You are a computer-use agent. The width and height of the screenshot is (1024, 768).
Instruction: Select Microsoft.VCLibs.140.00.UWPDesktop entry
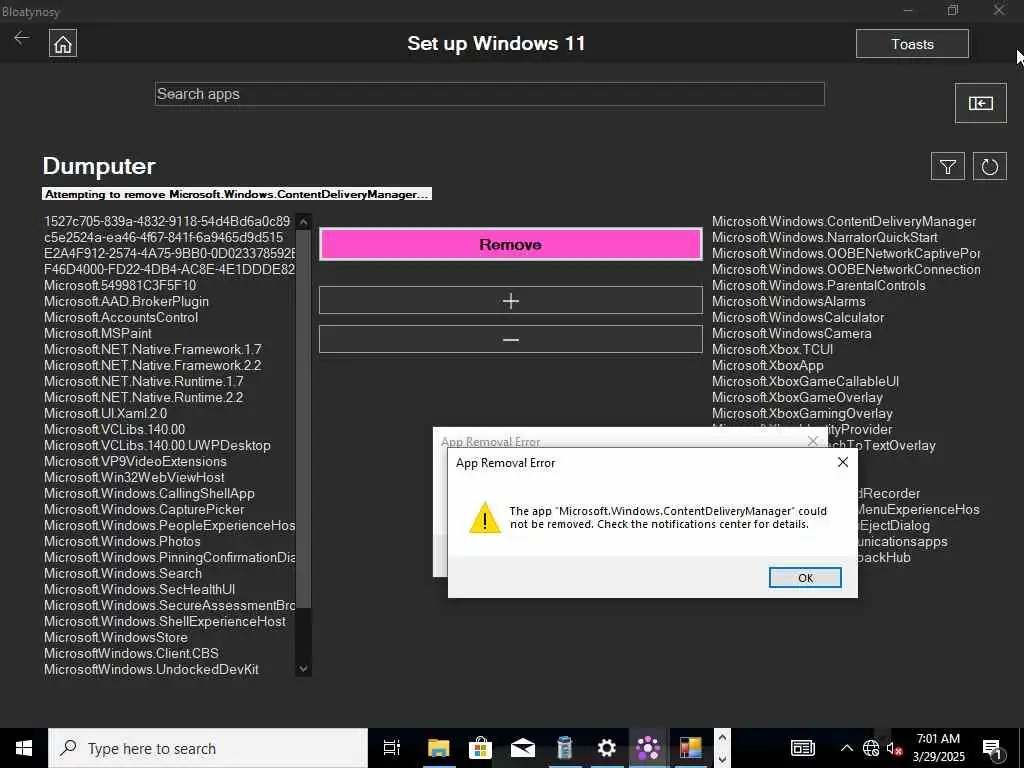(157, 445)
